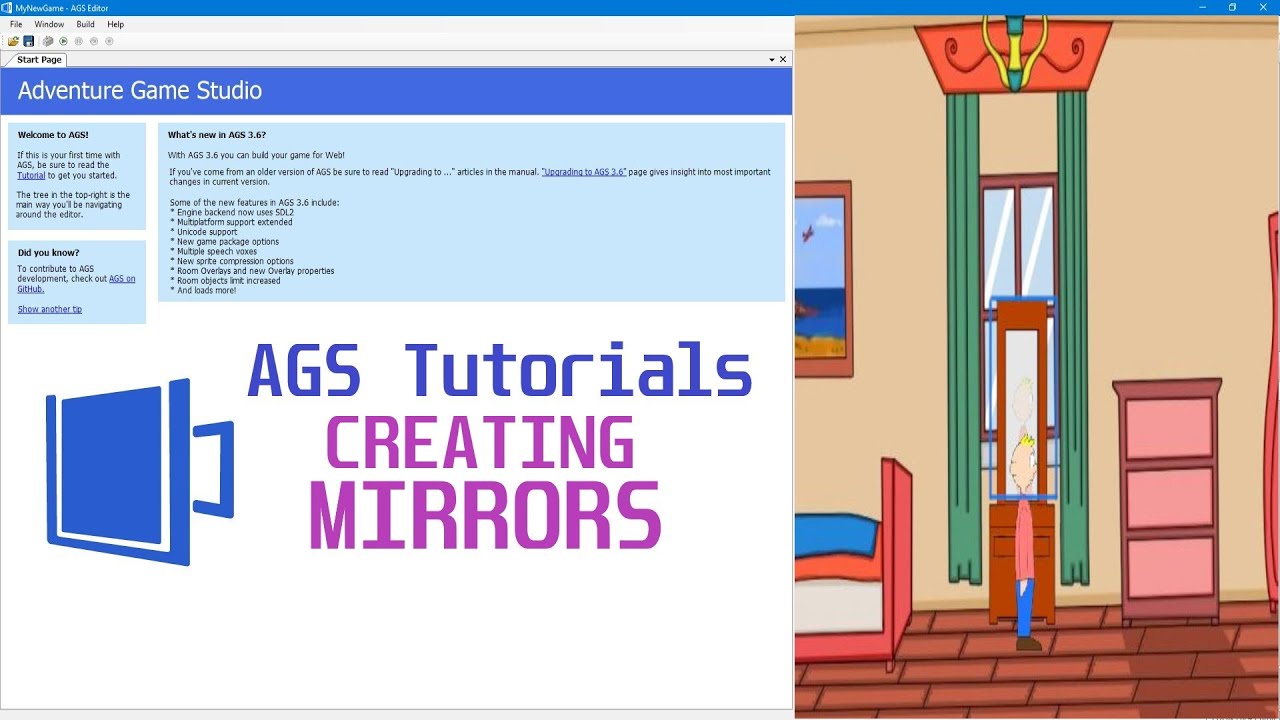Open the Tutorial link in the Welcome box
1280x720 pixels.
point(31,175)
